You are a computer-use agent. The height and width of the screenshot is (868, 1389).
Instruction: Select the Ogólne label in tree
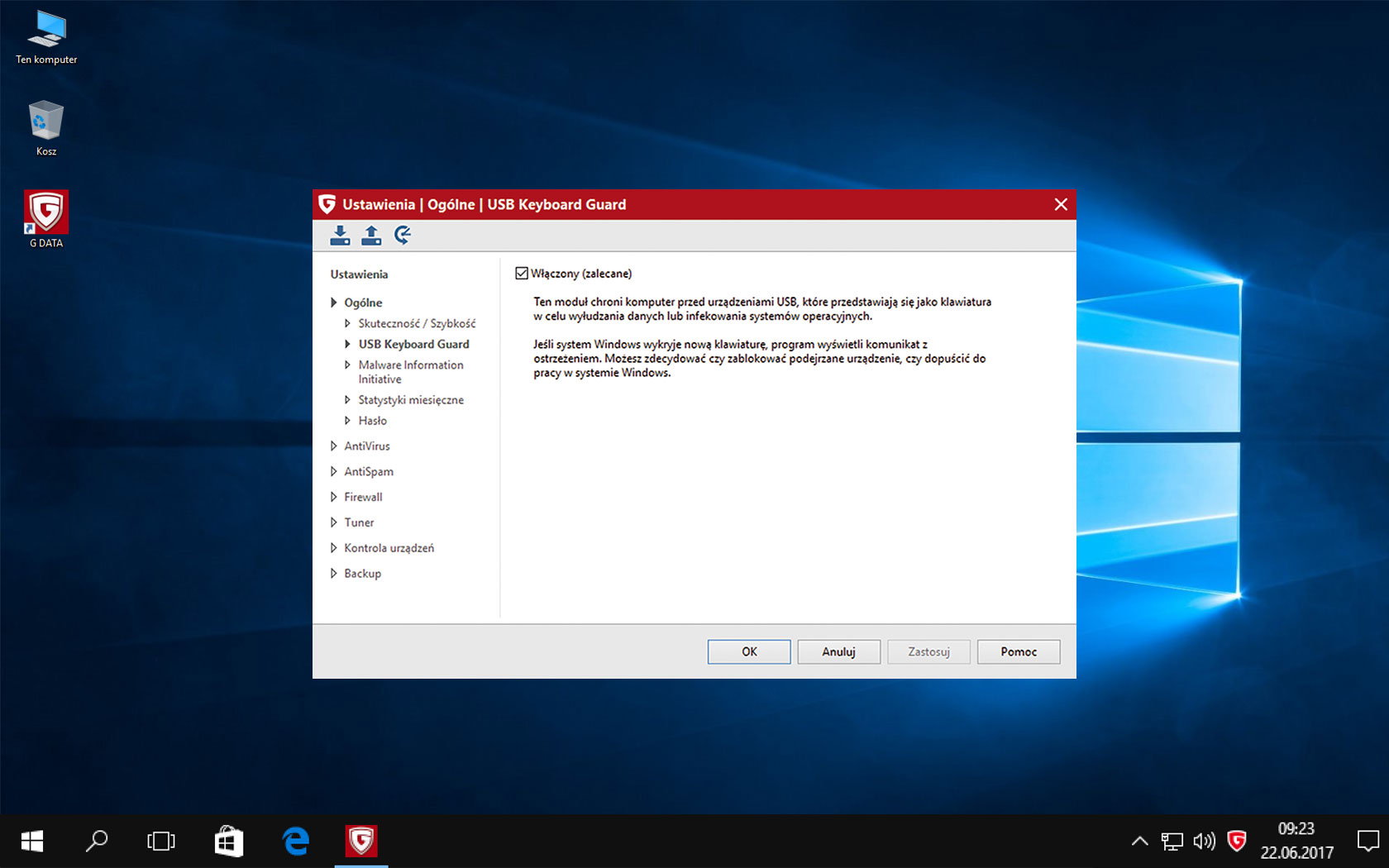[x=363, y=303]
